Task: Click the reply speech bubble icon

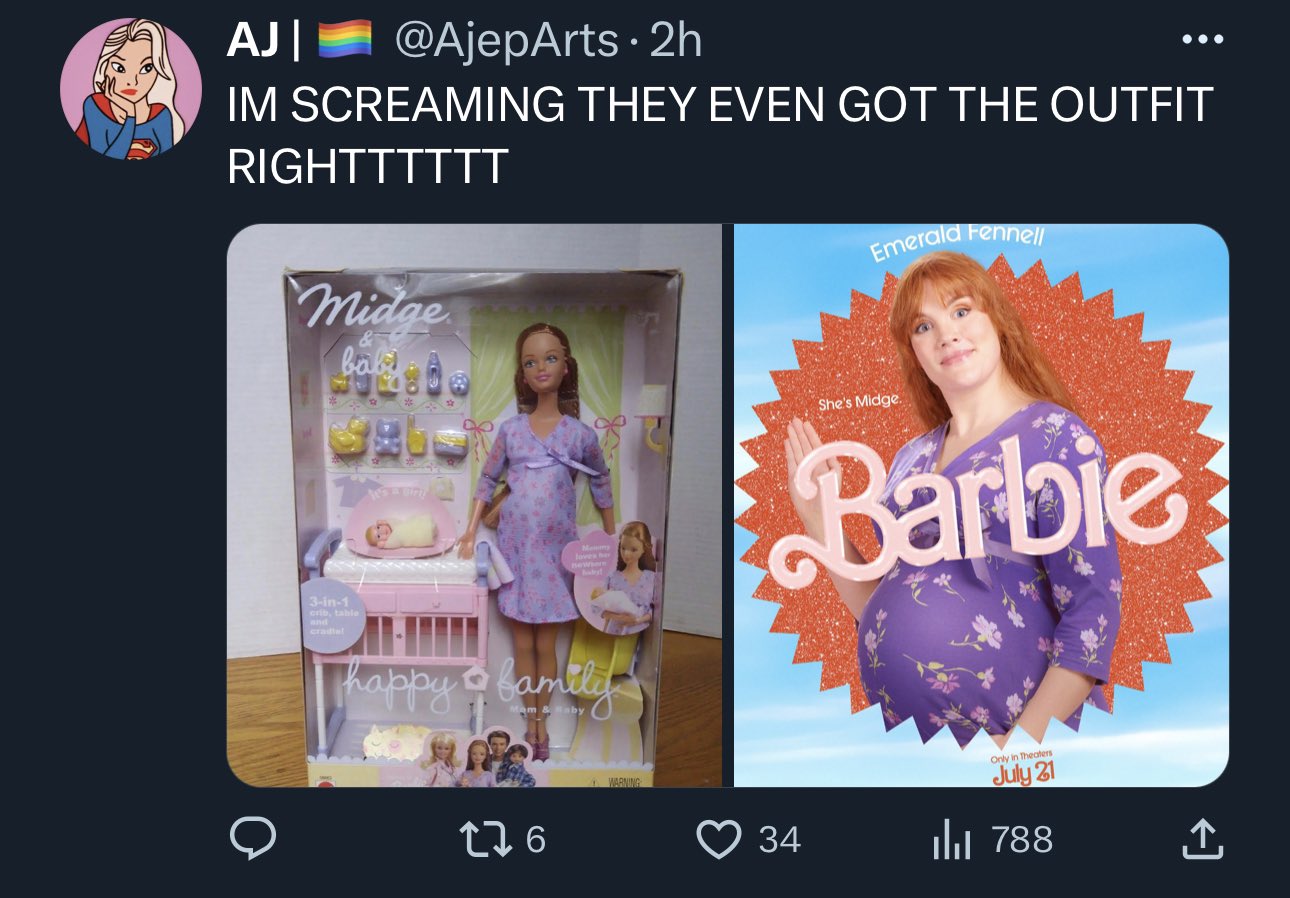Action: coord(253,839)
